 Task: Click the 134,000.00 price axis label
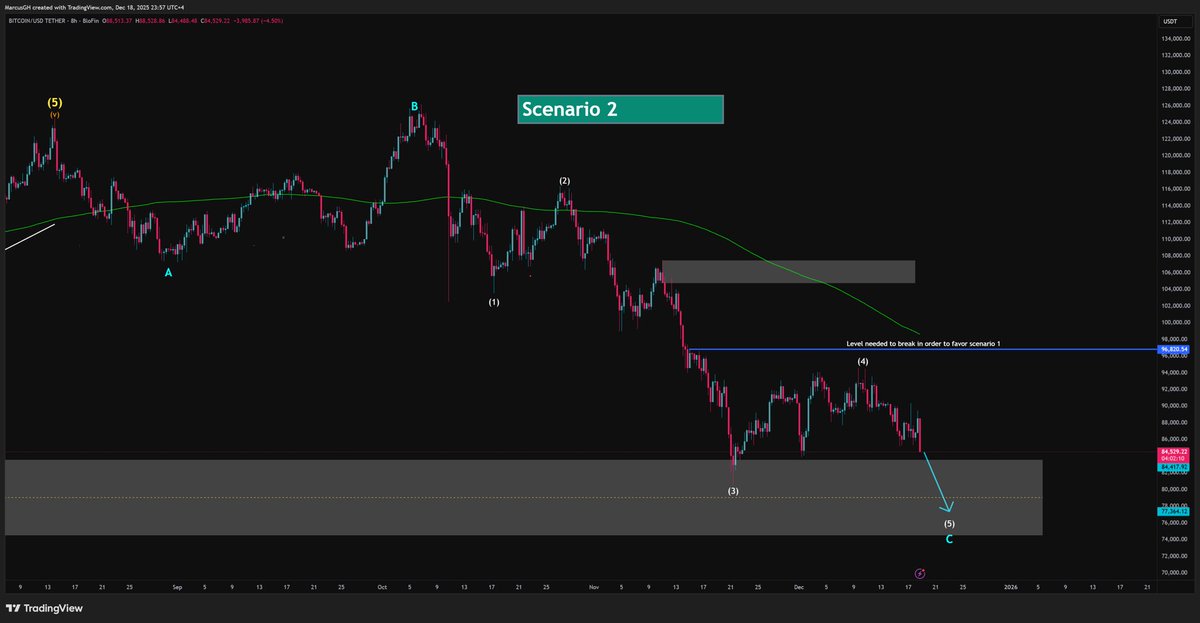(x=1175, y=39)
